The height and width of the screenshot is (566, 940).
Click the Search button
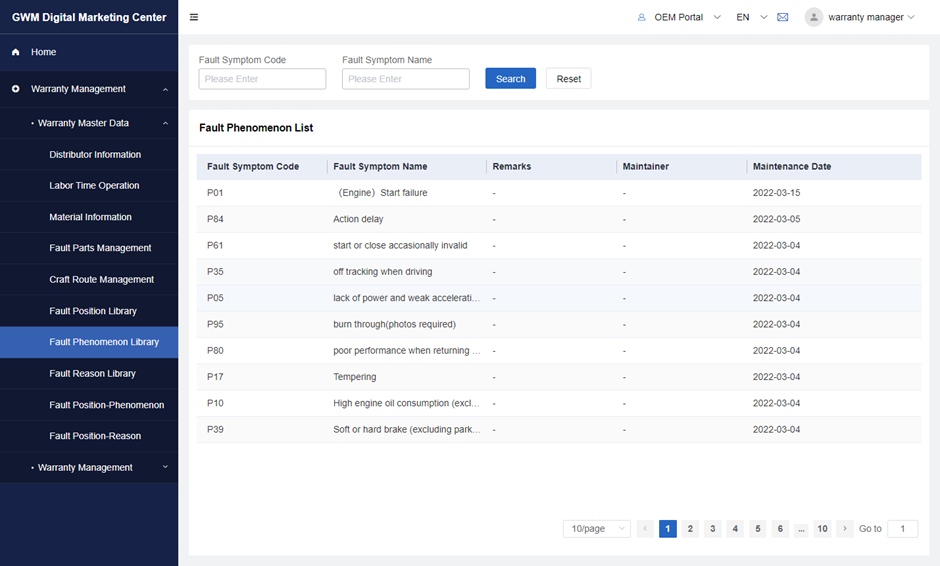510,79
